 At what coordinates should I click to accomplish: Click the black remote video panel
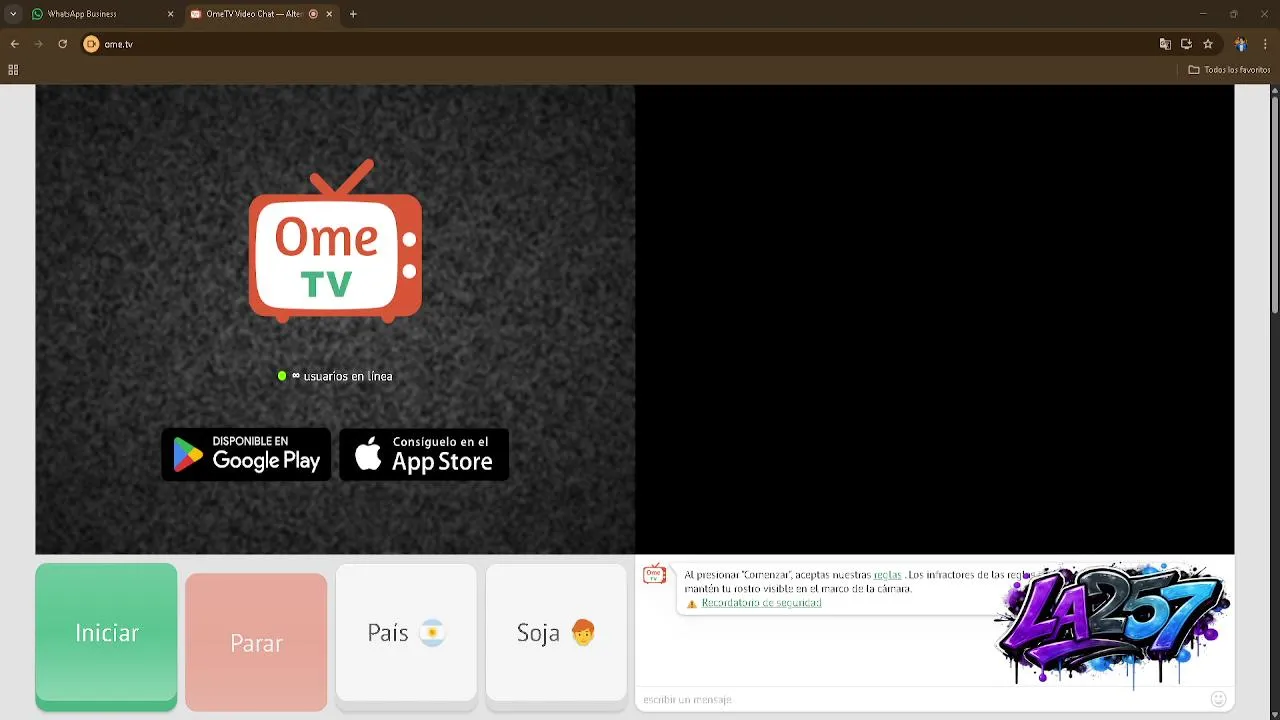[934, 319]
